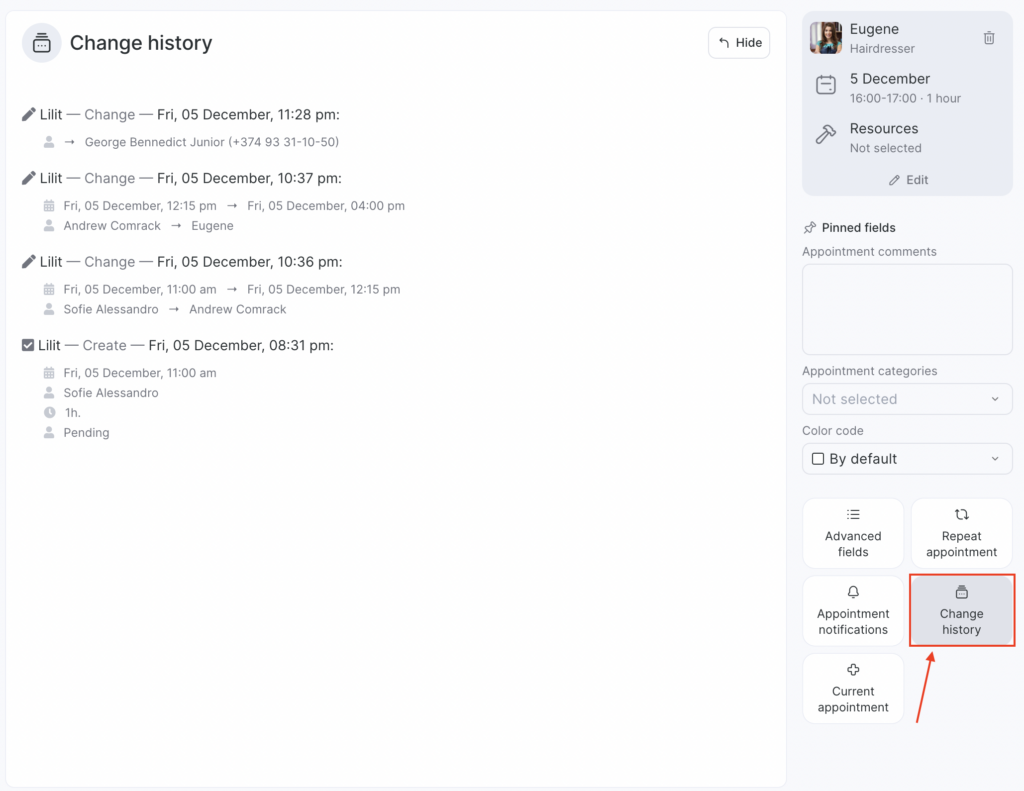Select the Repeat appointment option
1024x791 pixels.
pyautogui.click(x=961, y=534)
